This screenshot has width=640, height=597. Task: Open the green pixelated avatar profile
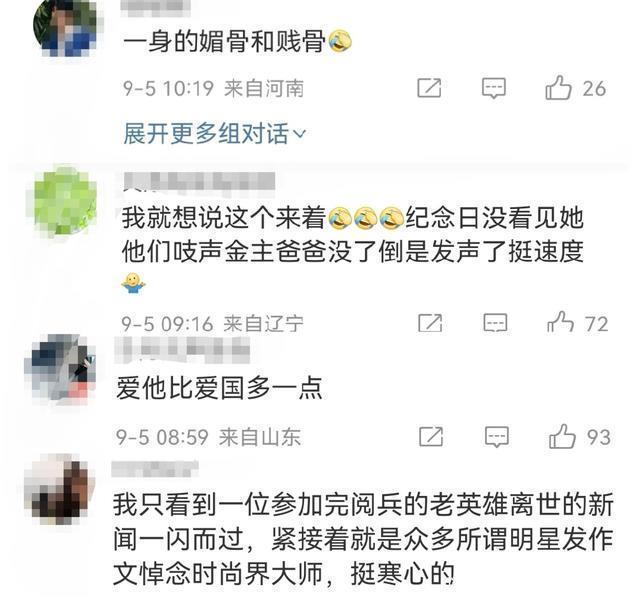(x=65, y=201)
